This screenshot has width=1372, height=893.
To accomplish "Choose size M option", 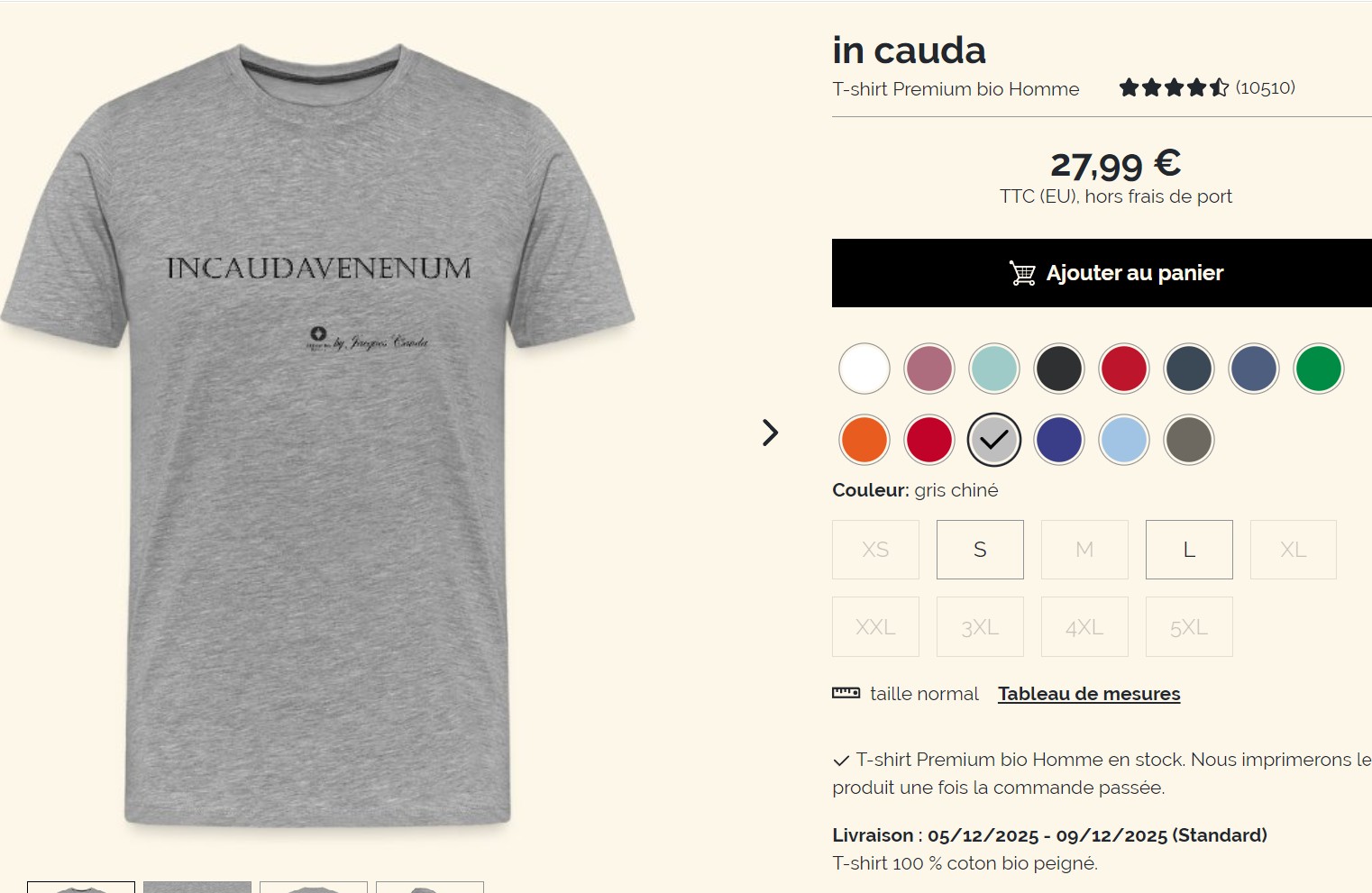I will 1084,550.
